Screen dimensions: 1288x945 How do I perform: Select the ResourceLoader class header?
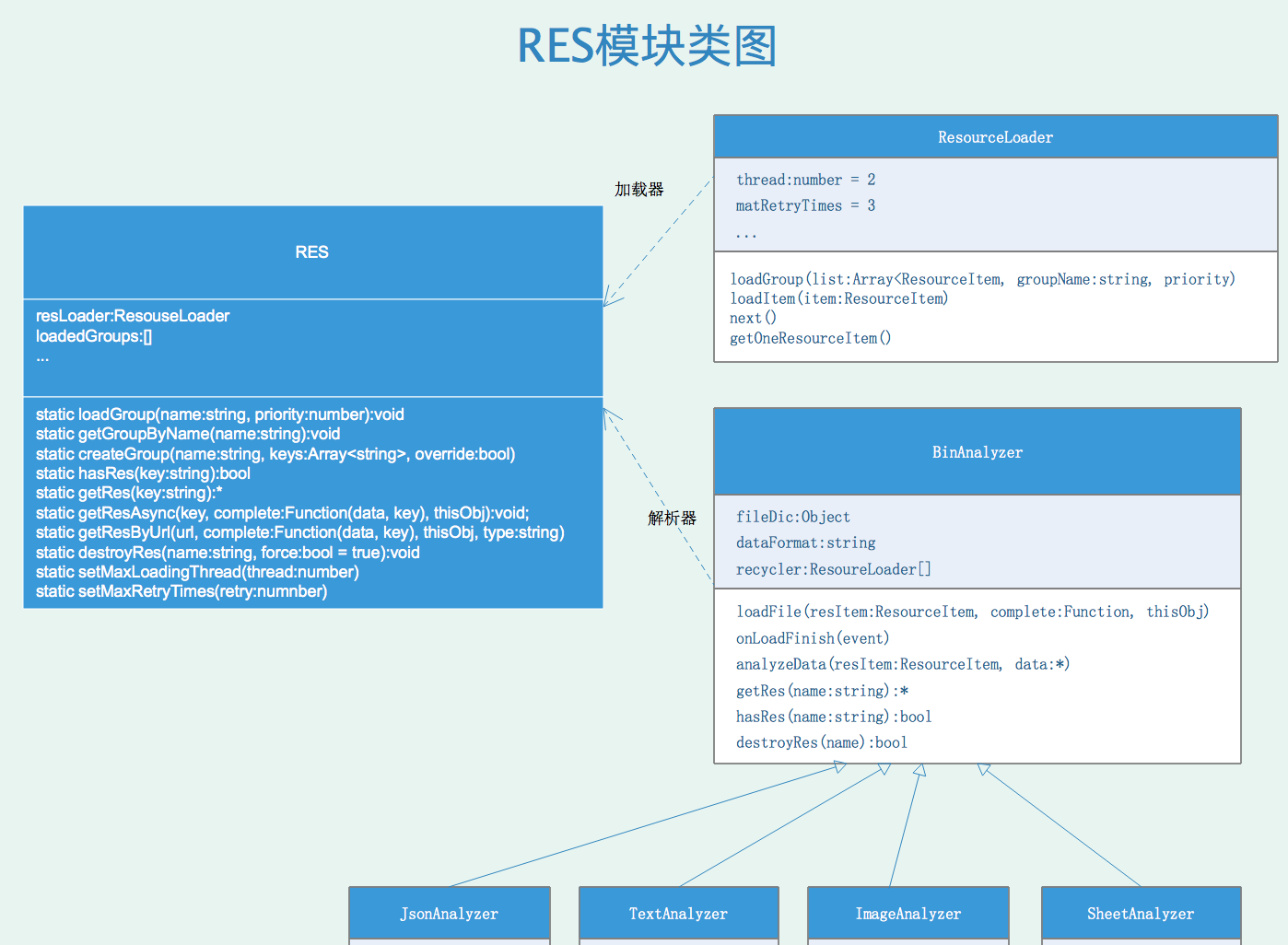[995, 137]
